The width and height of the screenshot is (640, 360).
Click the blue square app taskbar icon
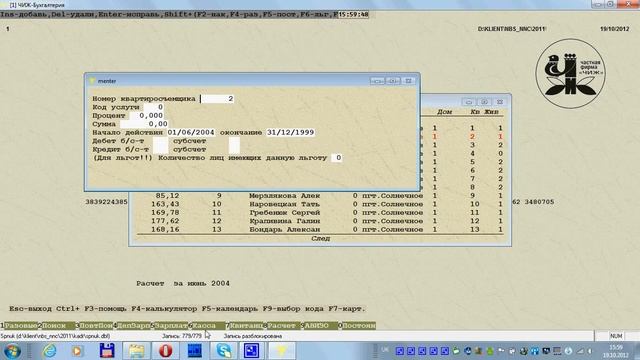point(251,351)
